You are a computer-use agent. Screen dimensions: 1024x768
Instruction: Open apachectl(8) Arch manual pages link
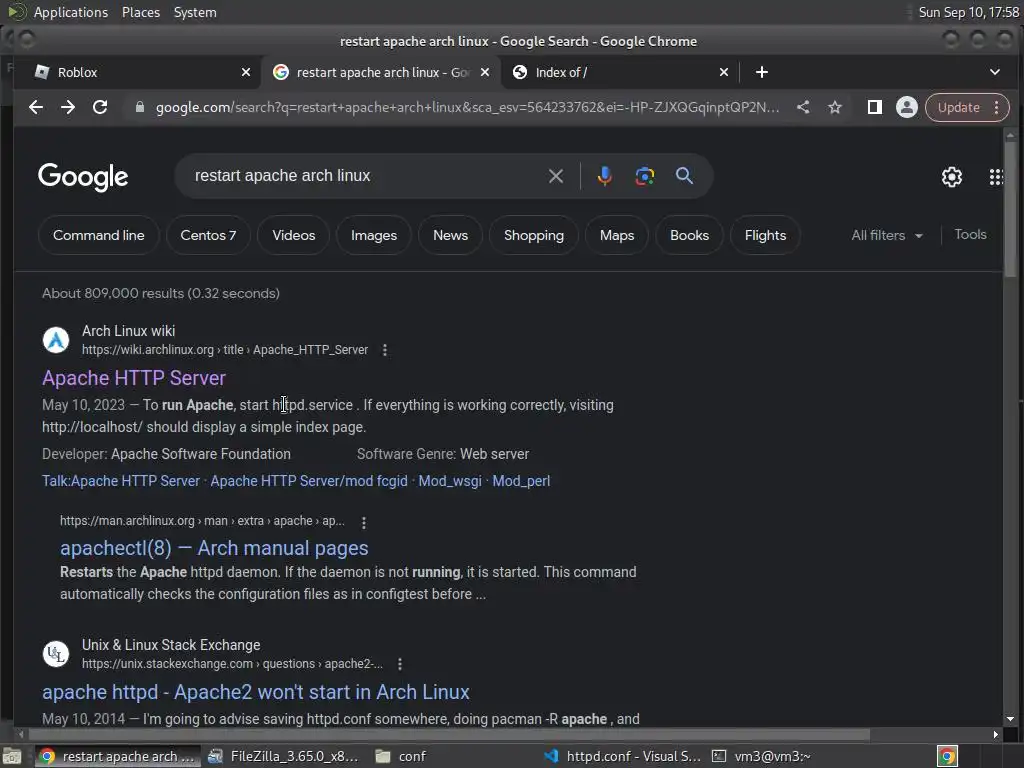(214, 548)
